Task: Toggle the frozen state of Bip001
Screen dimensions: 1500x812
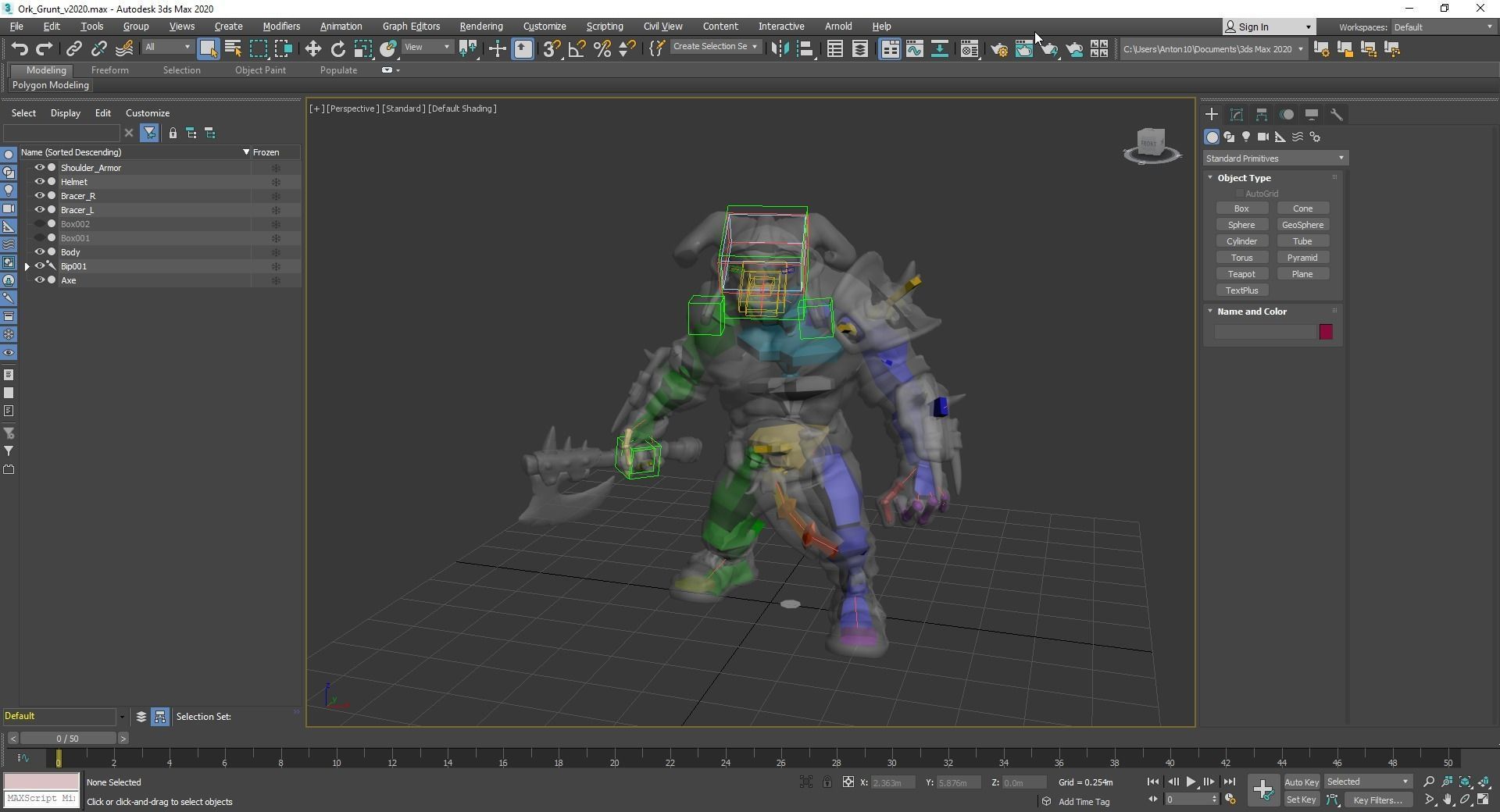Action: [x=276, y=266]
